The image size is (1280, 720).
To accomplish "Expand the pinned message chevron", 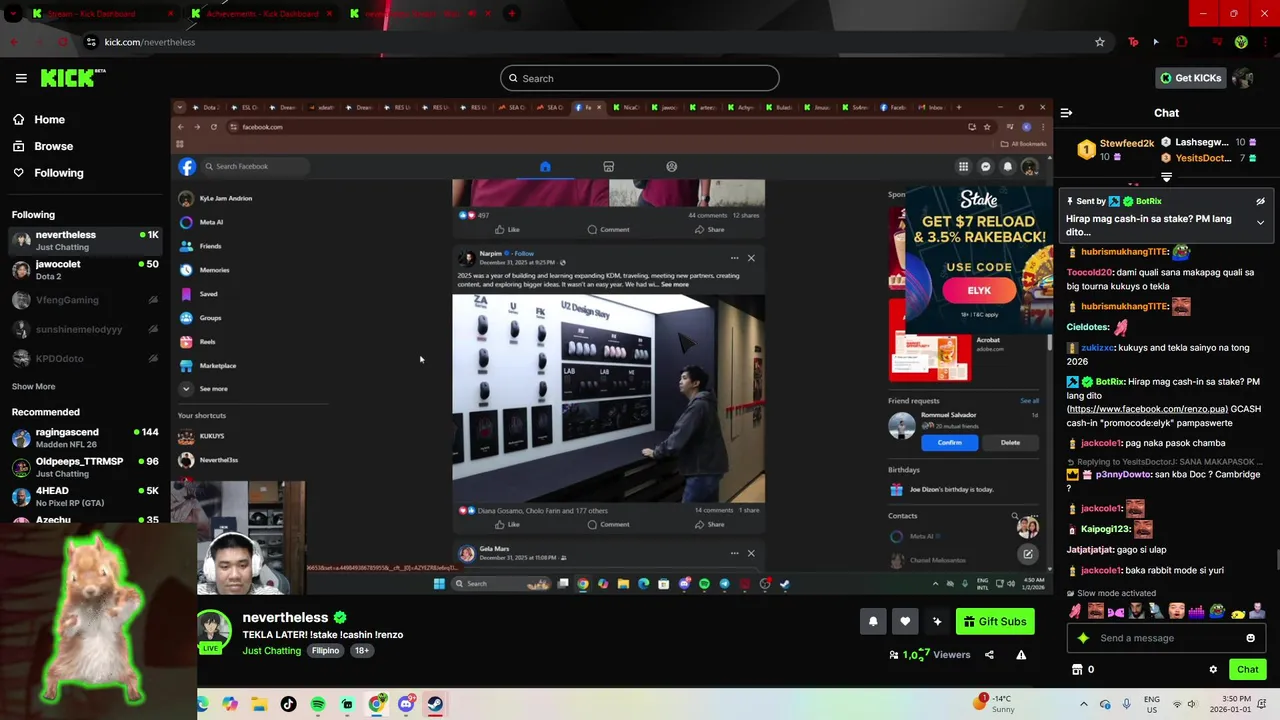I will pyautogui.click(x=1260, y=222).
